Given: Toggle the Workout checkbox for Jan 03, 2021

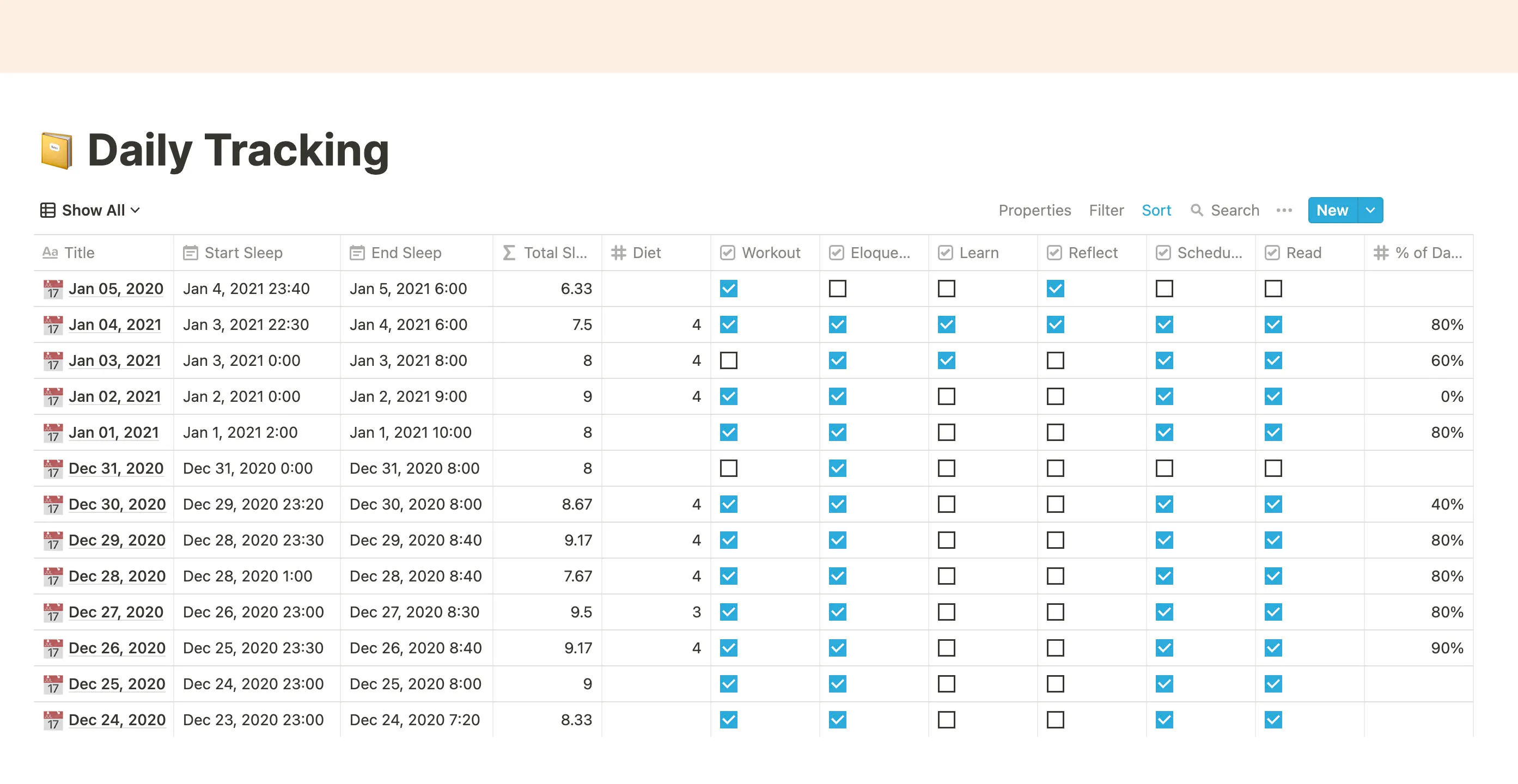Looking at the screenshot, I should tap(728, 360).
